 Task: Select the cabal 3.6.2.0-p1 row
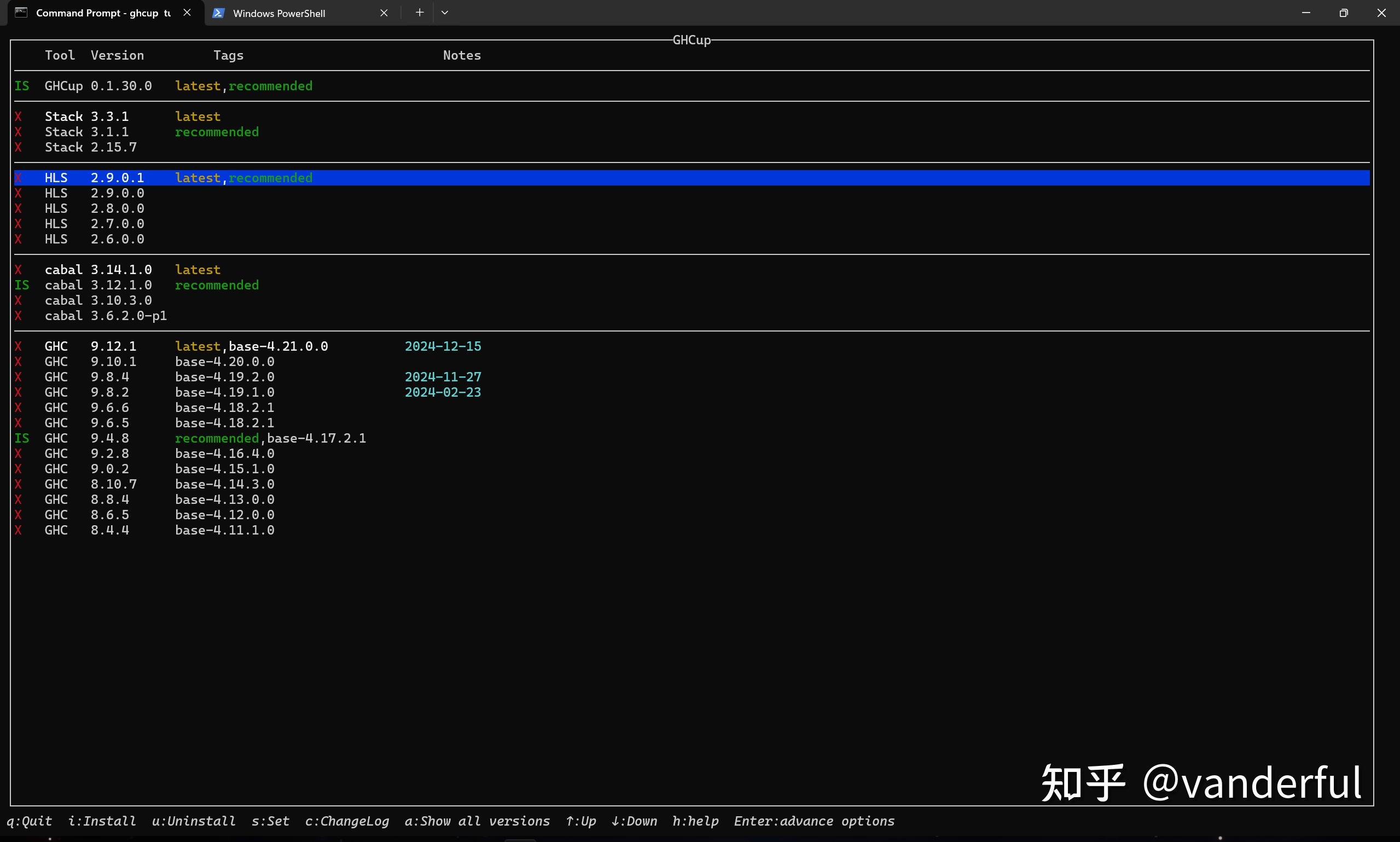pos(692,316)
